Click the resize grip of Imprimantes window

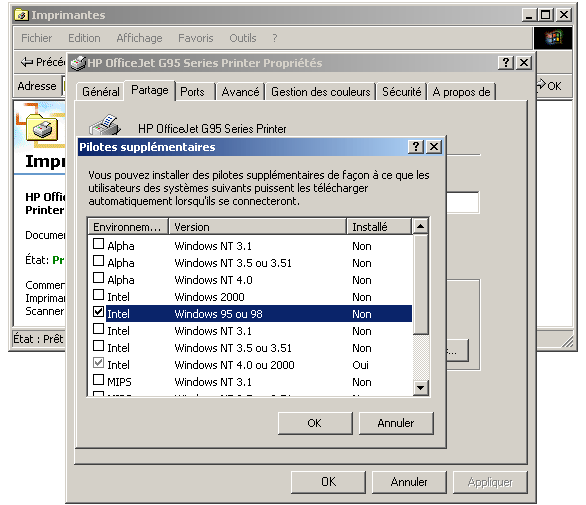[567, 341]
